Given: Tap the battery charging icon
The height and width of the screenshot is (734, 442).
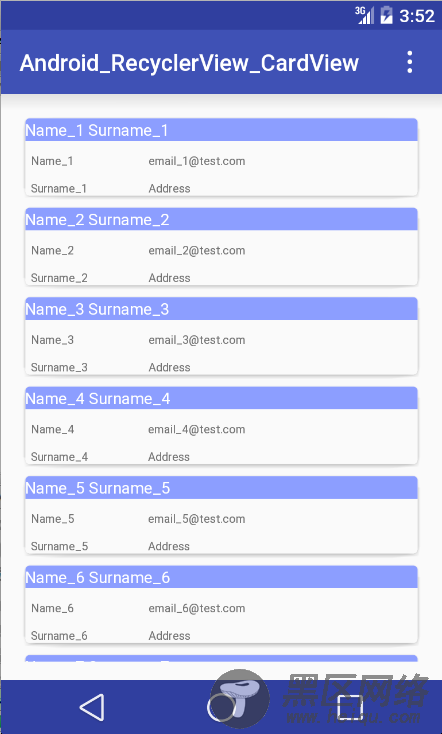Looking at the screenshot, I should (x=386, y=15).
